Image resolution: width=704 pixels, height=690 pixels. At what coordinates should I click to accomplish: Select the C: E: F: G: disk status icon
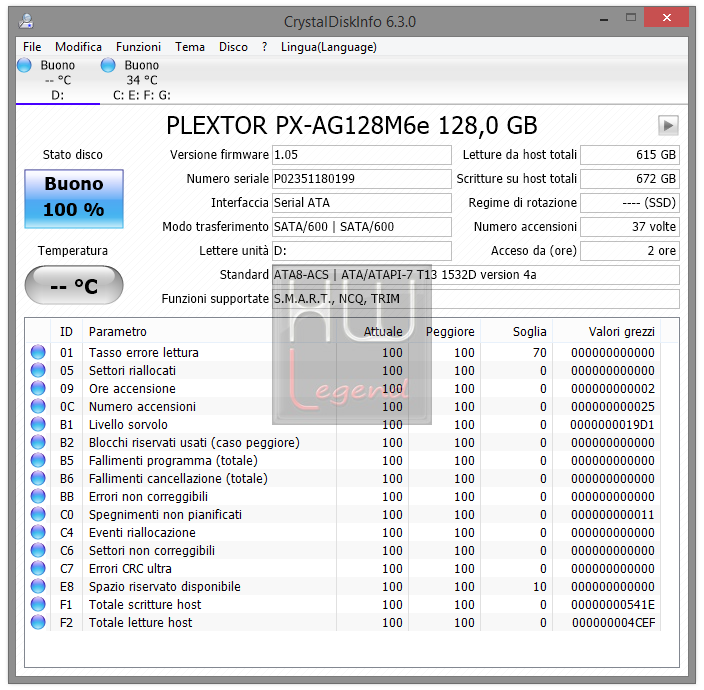(x=108, y=65)
